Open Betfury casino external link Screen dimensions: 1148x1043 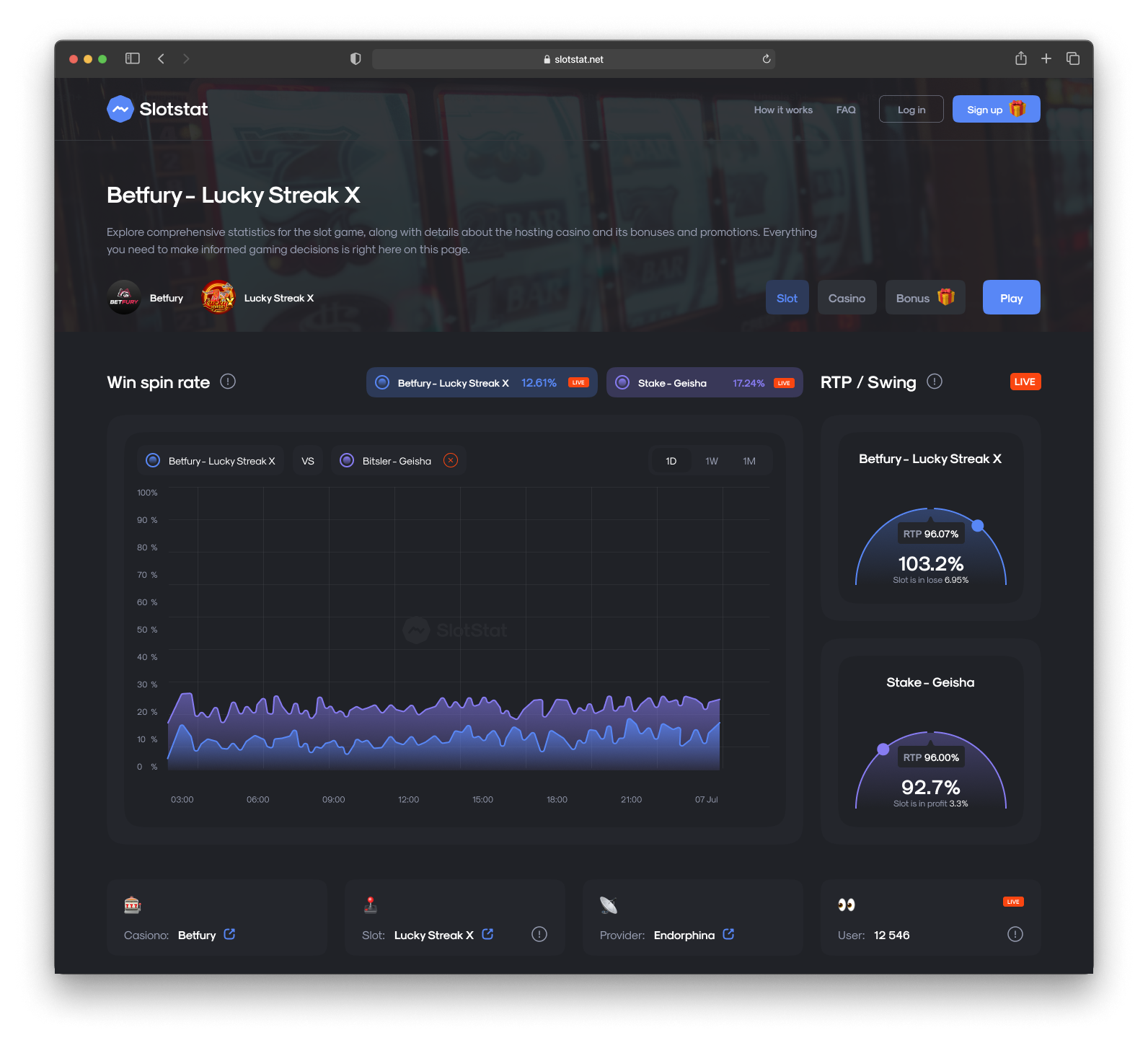(229, 934)
